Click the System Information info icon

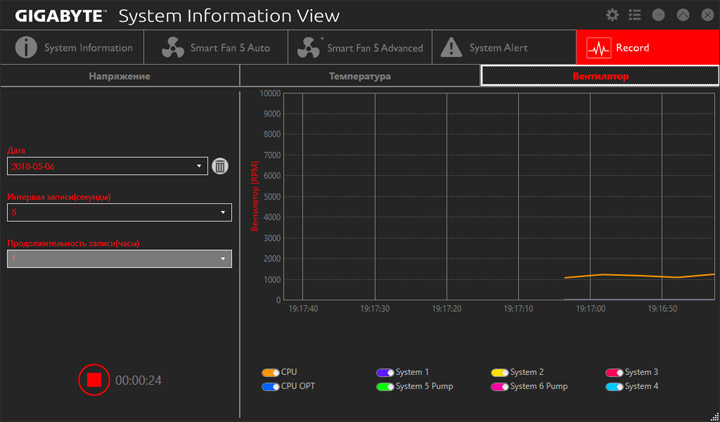coord(26,47)
